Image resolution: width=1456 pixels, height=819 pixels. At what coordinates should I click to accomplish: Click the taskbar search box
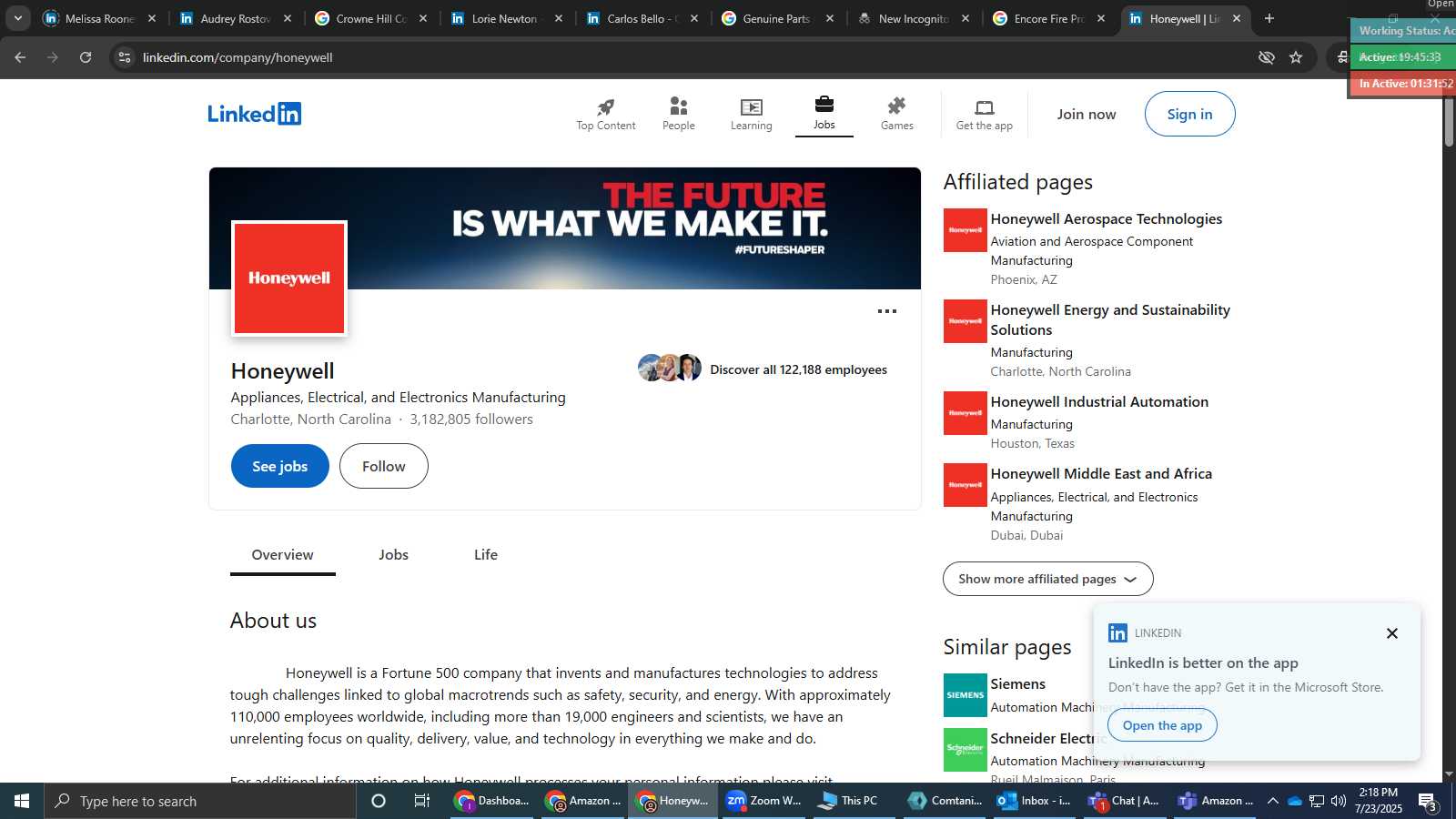click(x=200, y=801)
